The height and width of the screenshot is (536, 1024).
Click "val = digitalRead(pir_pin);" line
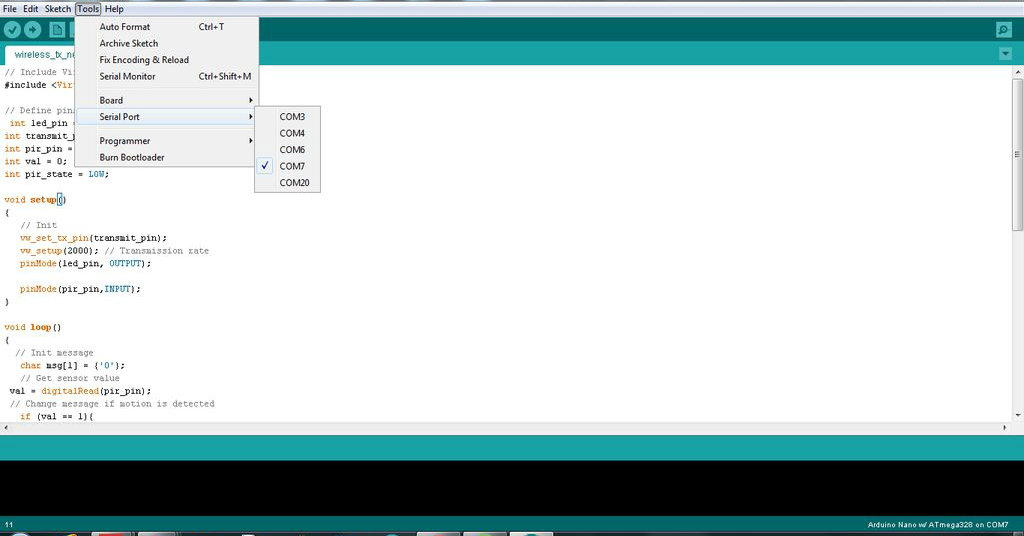[80, 391]
